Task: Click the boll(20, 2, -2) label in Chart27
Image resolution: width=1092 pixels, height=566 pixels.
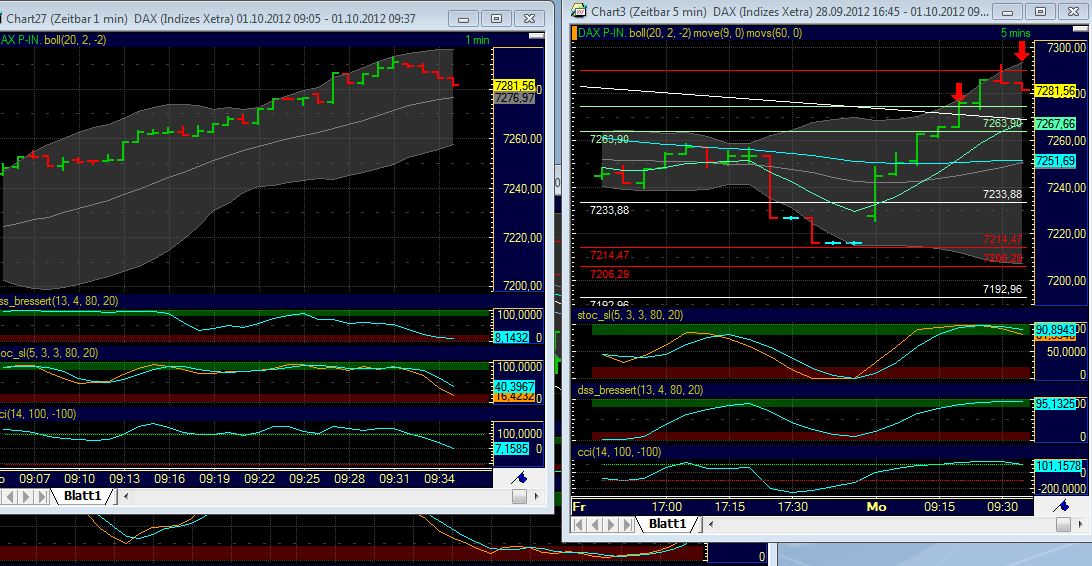Action: 75,40
